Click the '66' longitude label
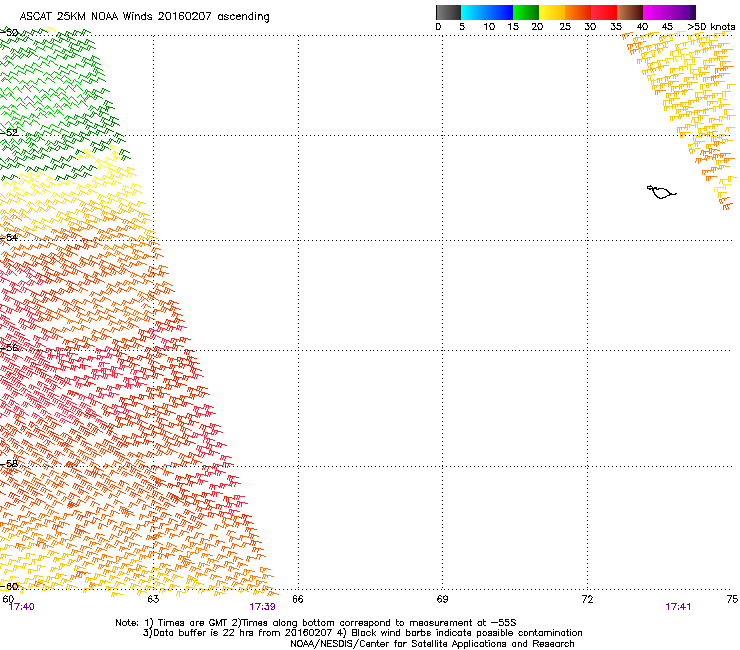Screen dimensions: 740x650 click(x=298, y=599)
